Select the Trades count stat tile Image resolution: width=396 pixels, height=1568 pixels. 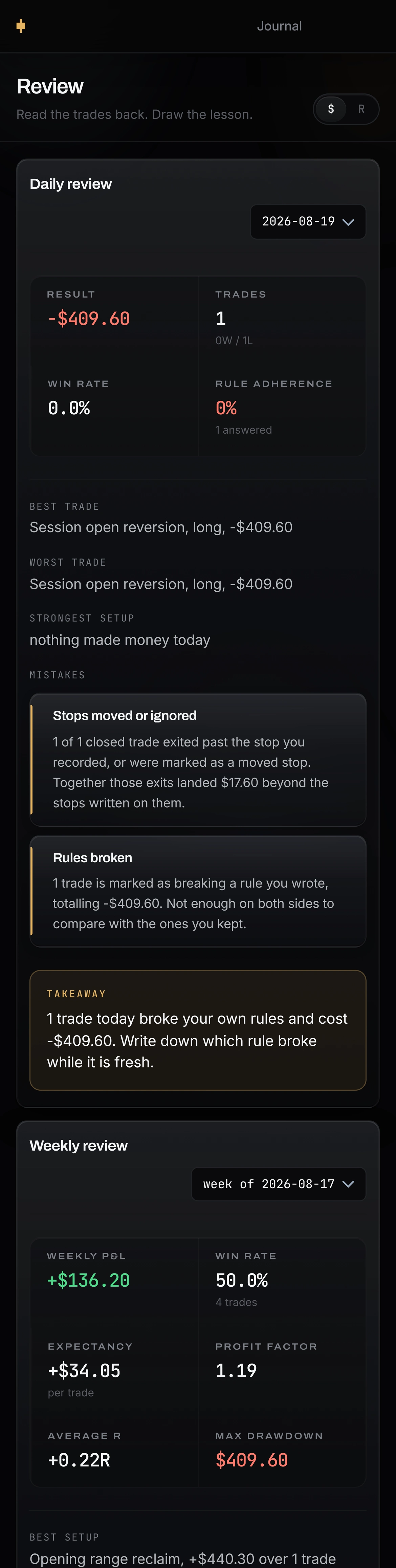click(282, 321)
